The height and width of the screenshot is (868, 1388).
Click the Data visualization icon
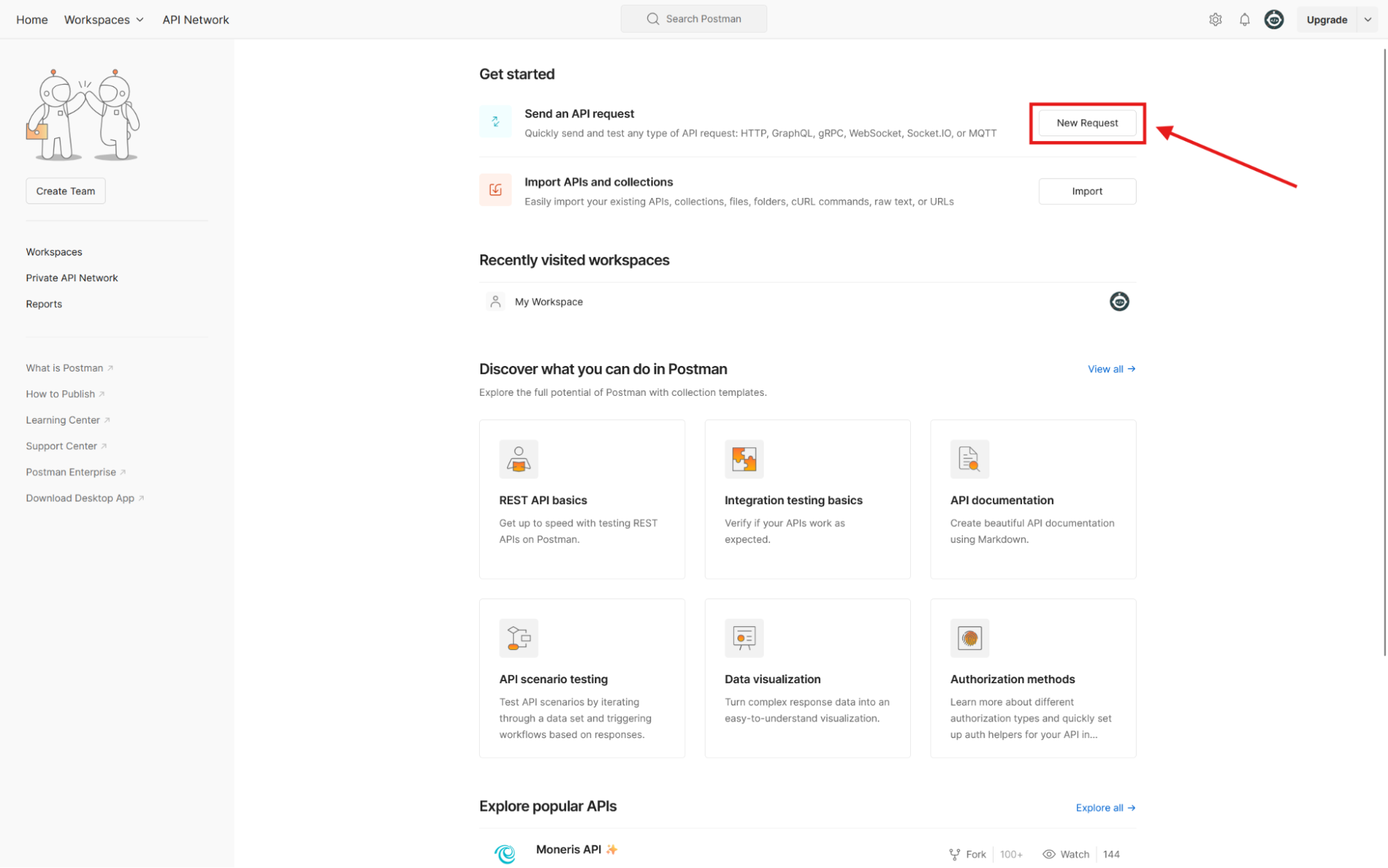[x=744, y=637]
